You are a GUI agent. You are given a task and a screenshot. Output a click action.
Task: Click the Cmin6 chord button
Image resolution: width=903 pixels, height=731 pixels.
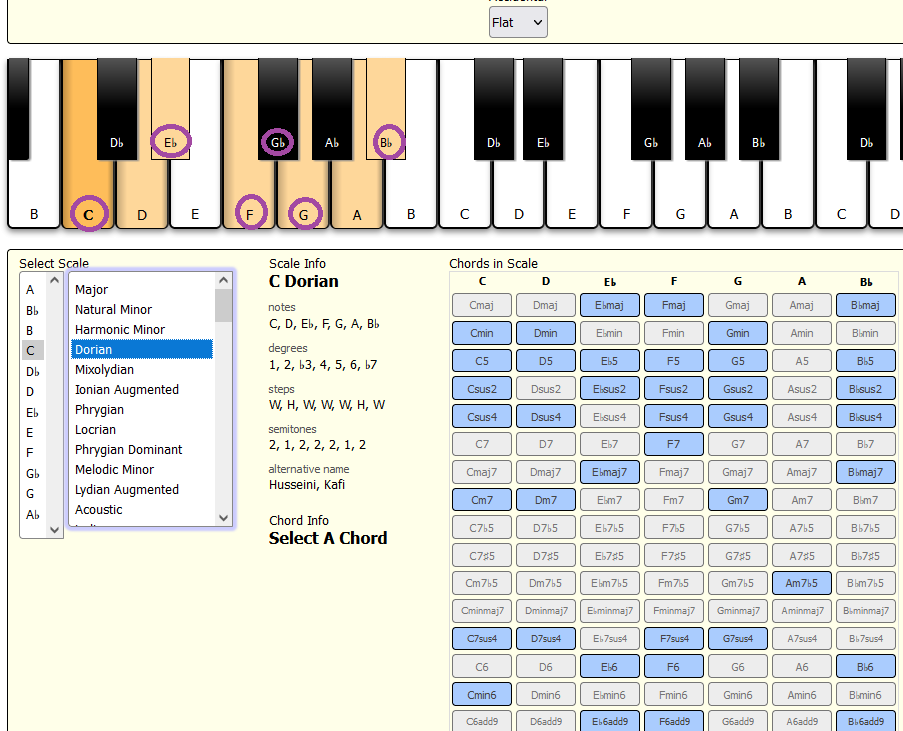point(482,695)
